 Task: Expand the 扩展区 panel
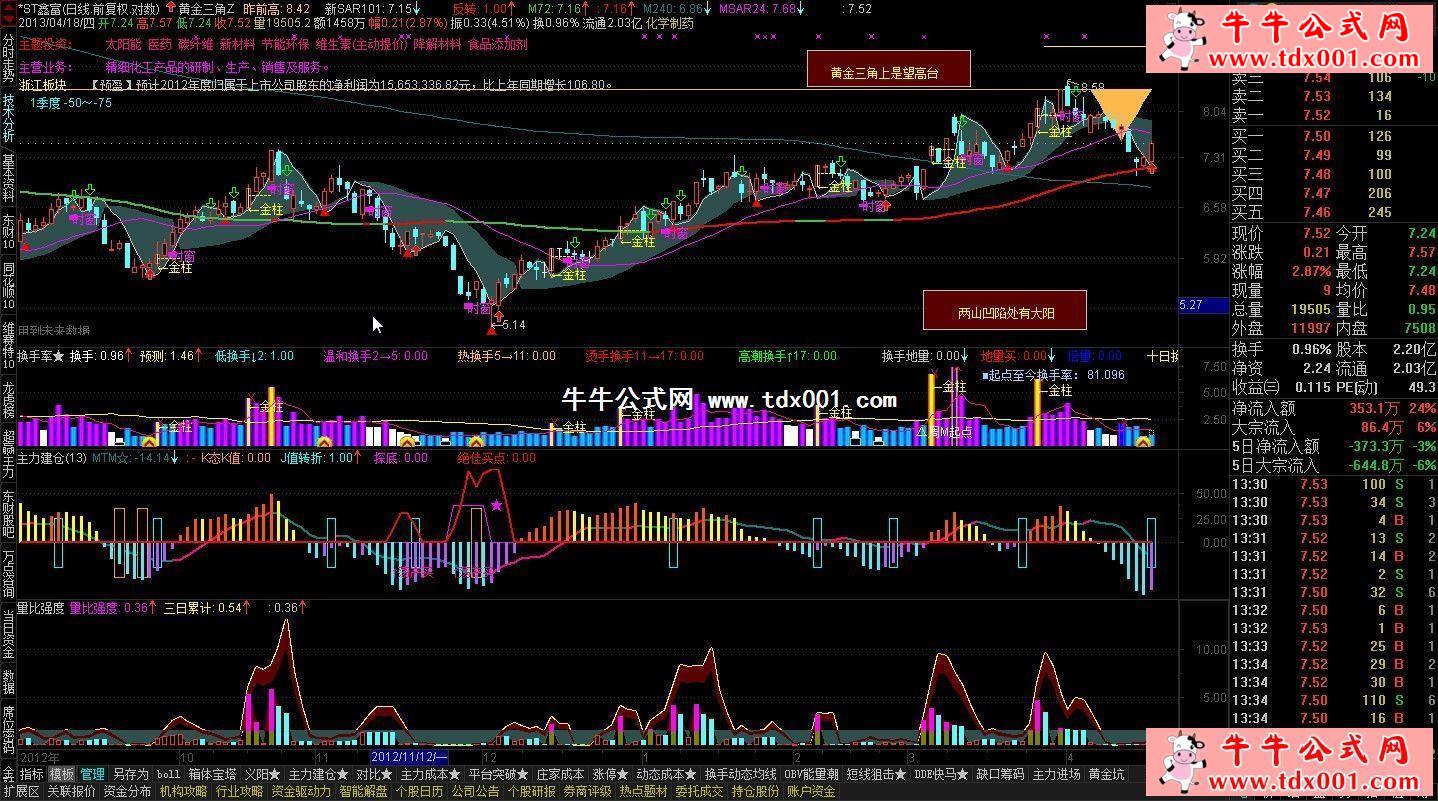pos(21,791)
